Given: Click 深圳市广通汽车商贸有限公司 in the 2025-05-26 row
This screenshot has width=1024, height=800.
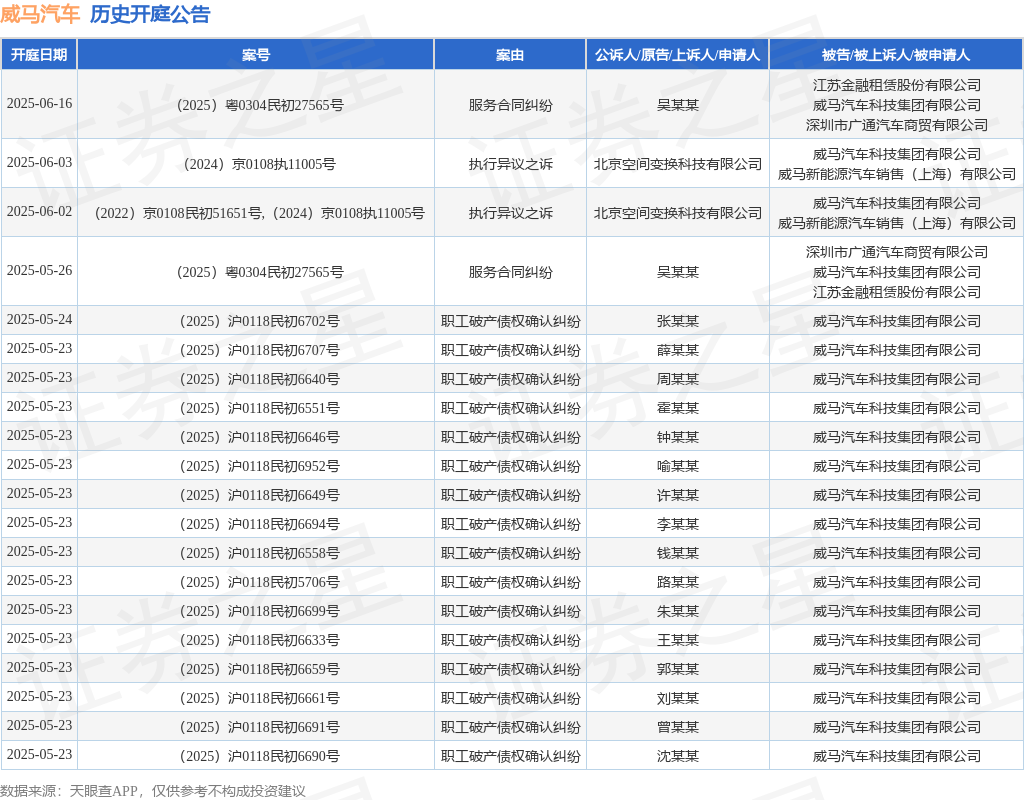Looking at the screenshot, I should [x=897, y=252].
